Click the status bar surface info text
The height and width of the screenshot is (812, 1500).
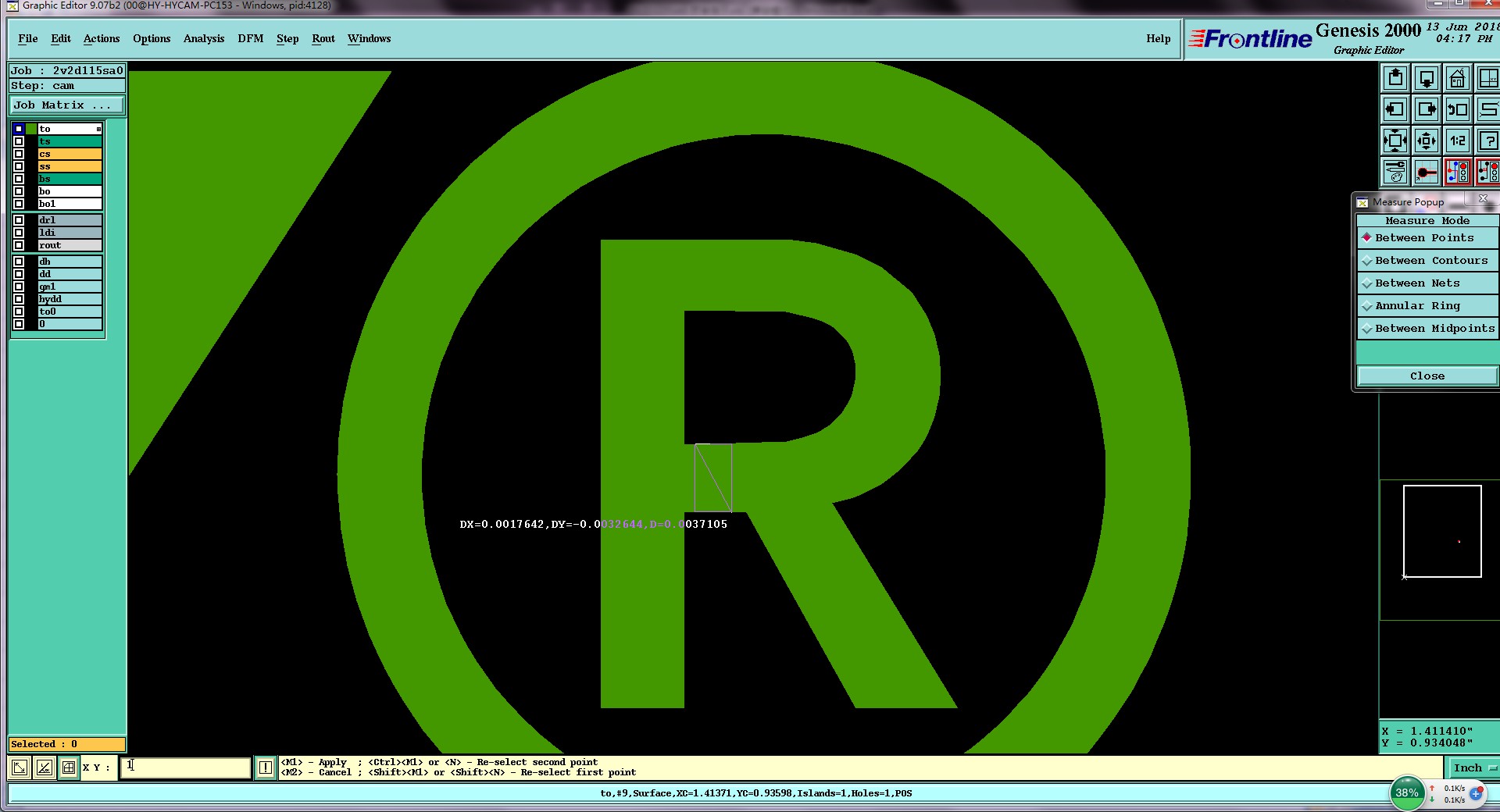[756, 793]
